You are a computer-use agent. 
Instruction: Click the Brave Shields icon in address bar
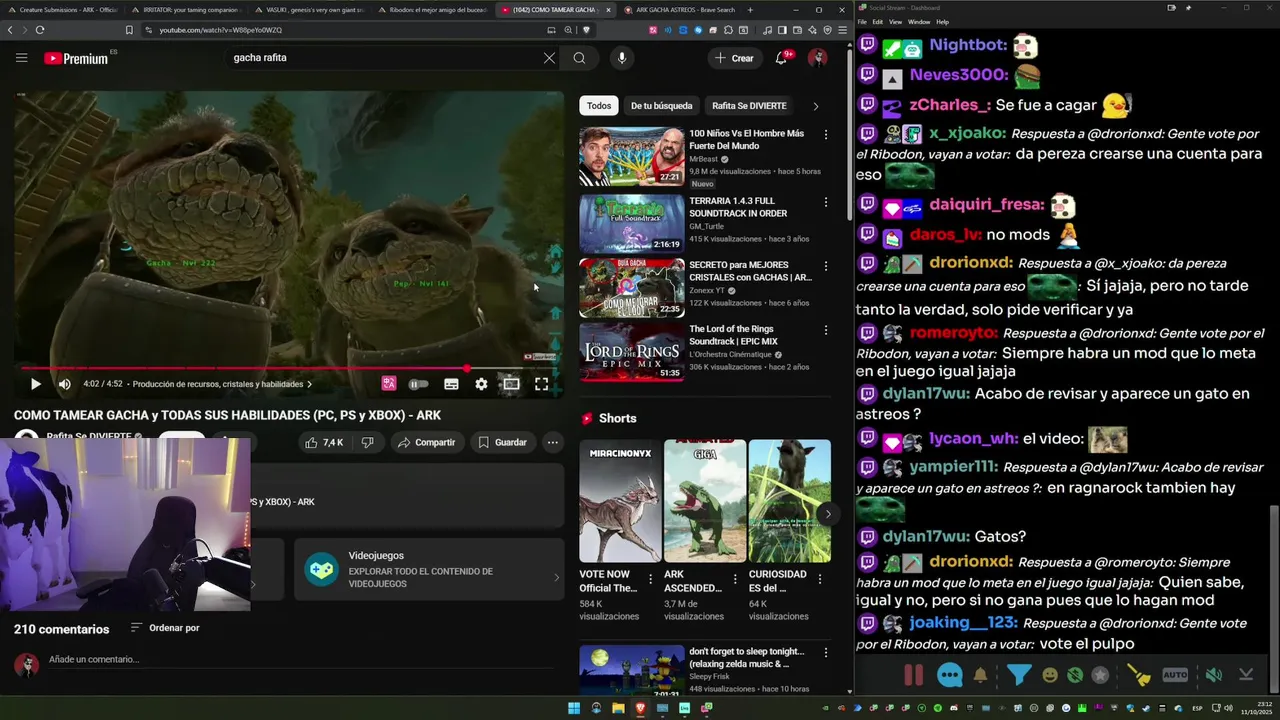click(587, 30)
